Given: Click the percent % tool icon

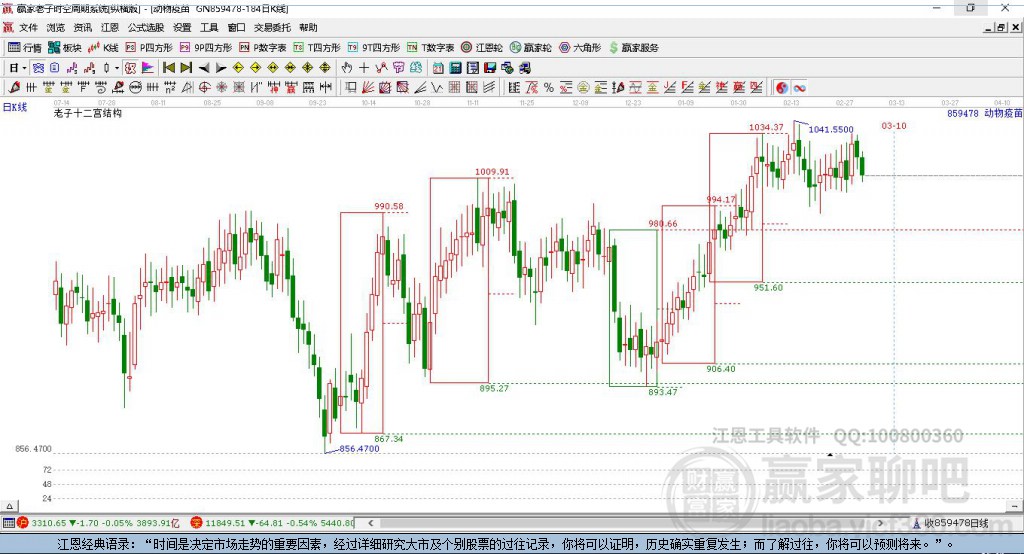Looking at the screenshot, I should pyautogui.click(x=549, y=88).
